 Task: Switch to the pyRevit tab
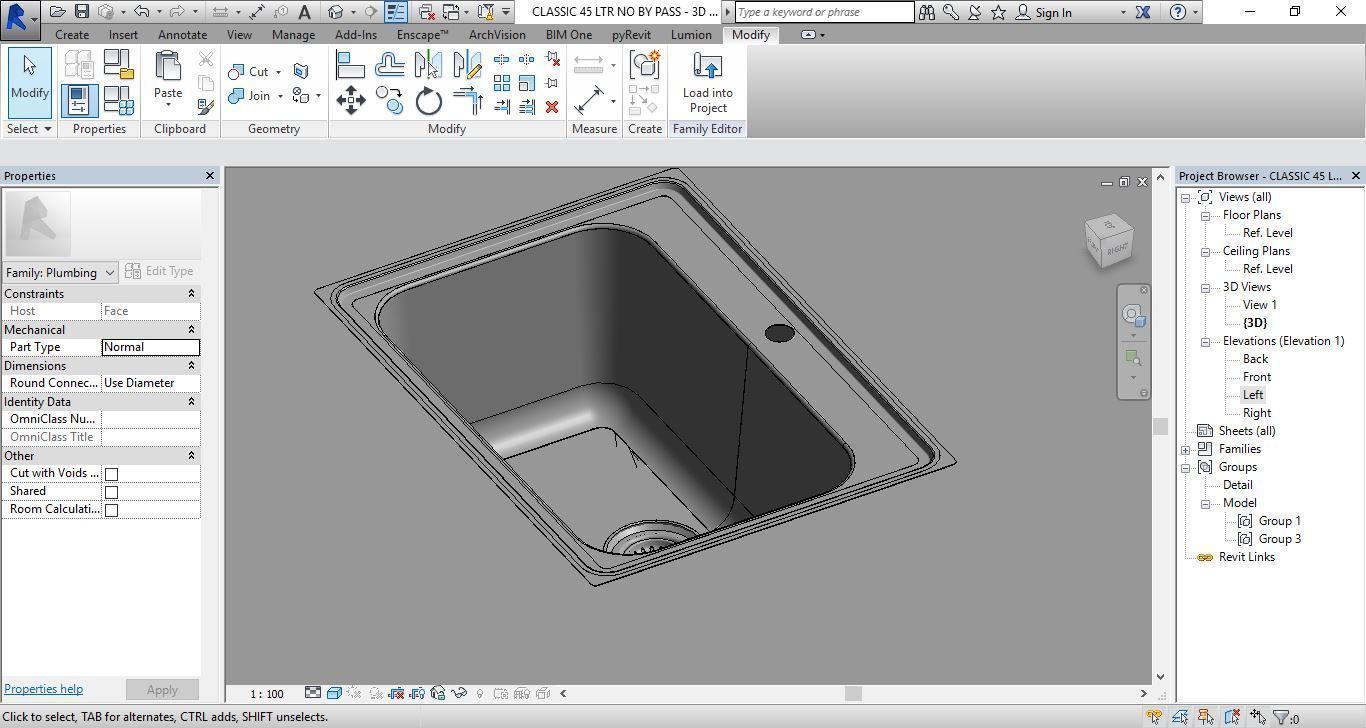(631, 34)
